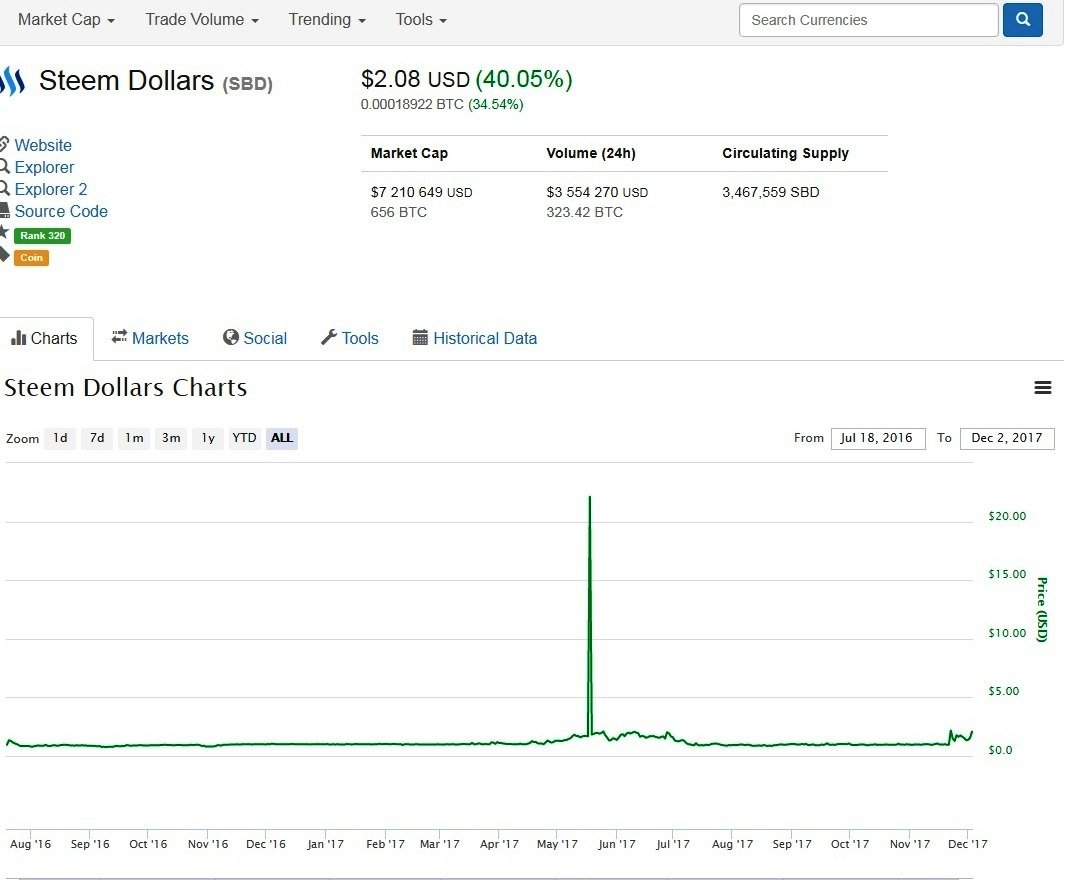The image size is (1079, 880).
Task: Click the $20.00 price axis label
Action: (1007, 516)
